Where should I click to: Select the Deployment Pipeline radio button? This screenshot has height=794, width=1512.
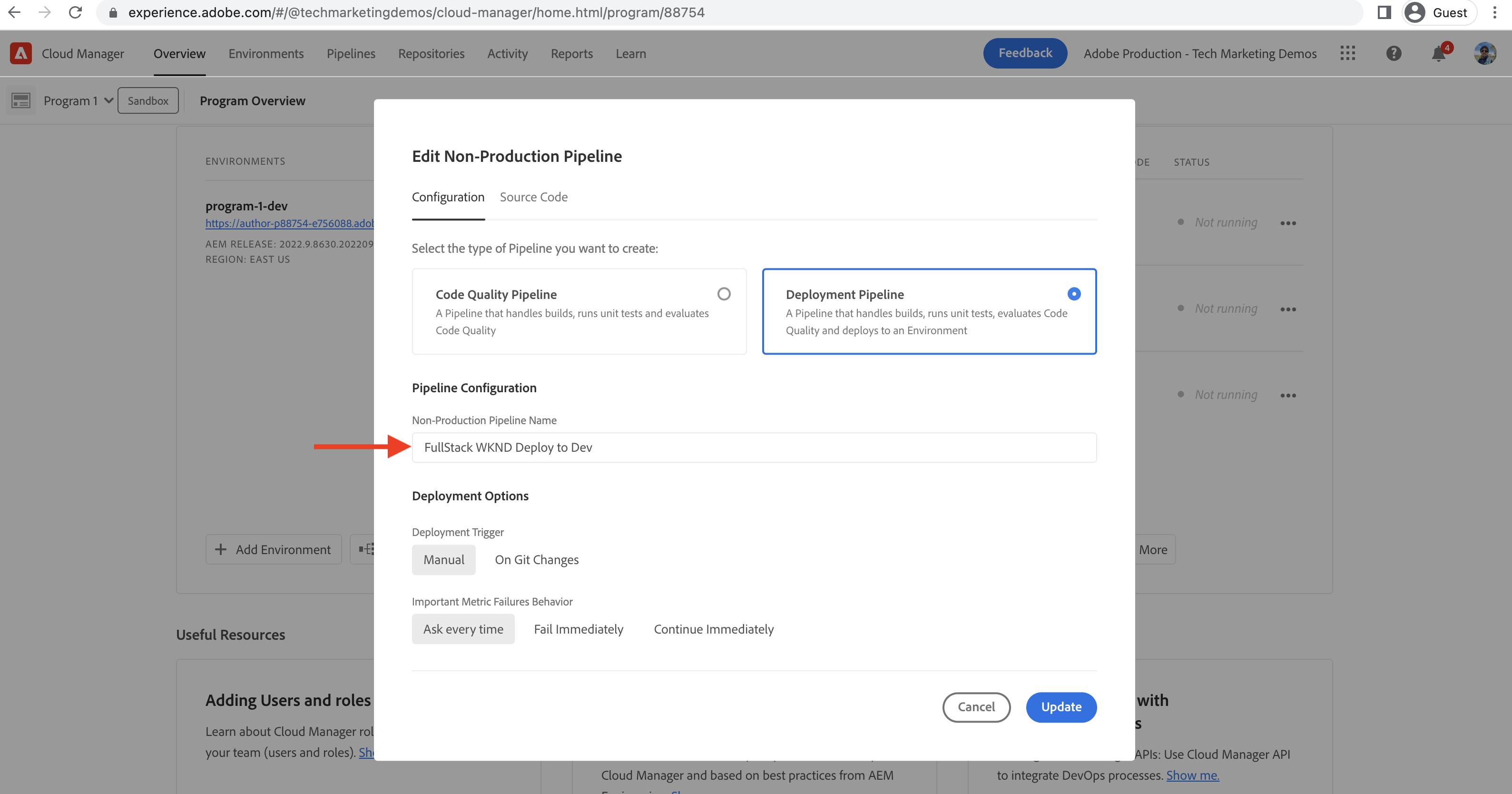1073,294
